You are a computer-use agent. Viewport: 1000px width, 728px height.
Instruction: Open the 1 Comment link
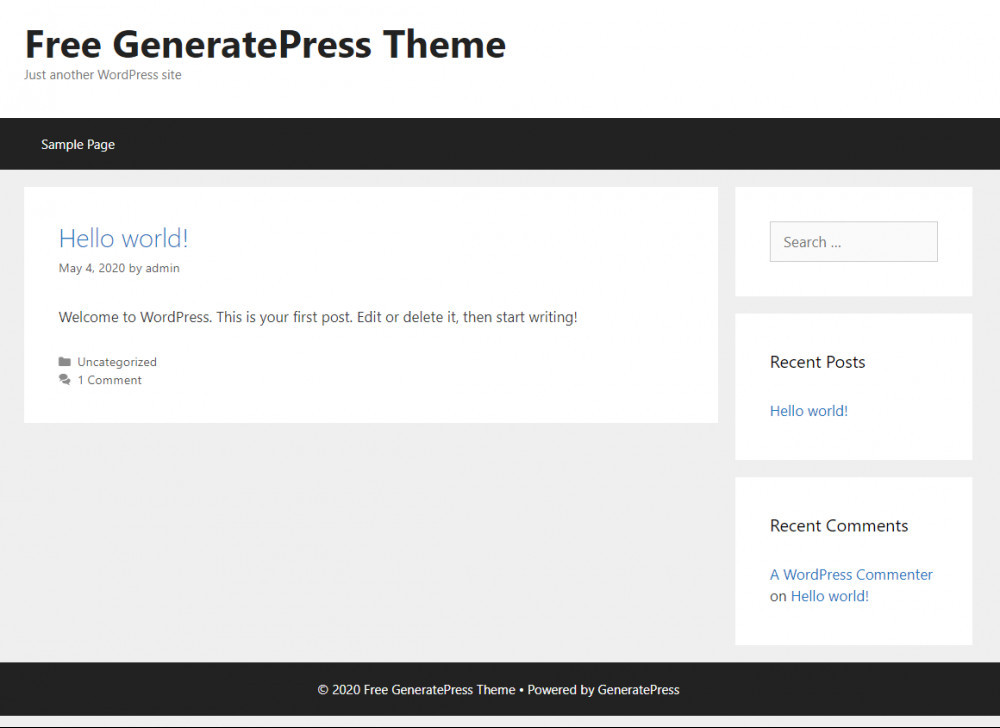[110, 380]
